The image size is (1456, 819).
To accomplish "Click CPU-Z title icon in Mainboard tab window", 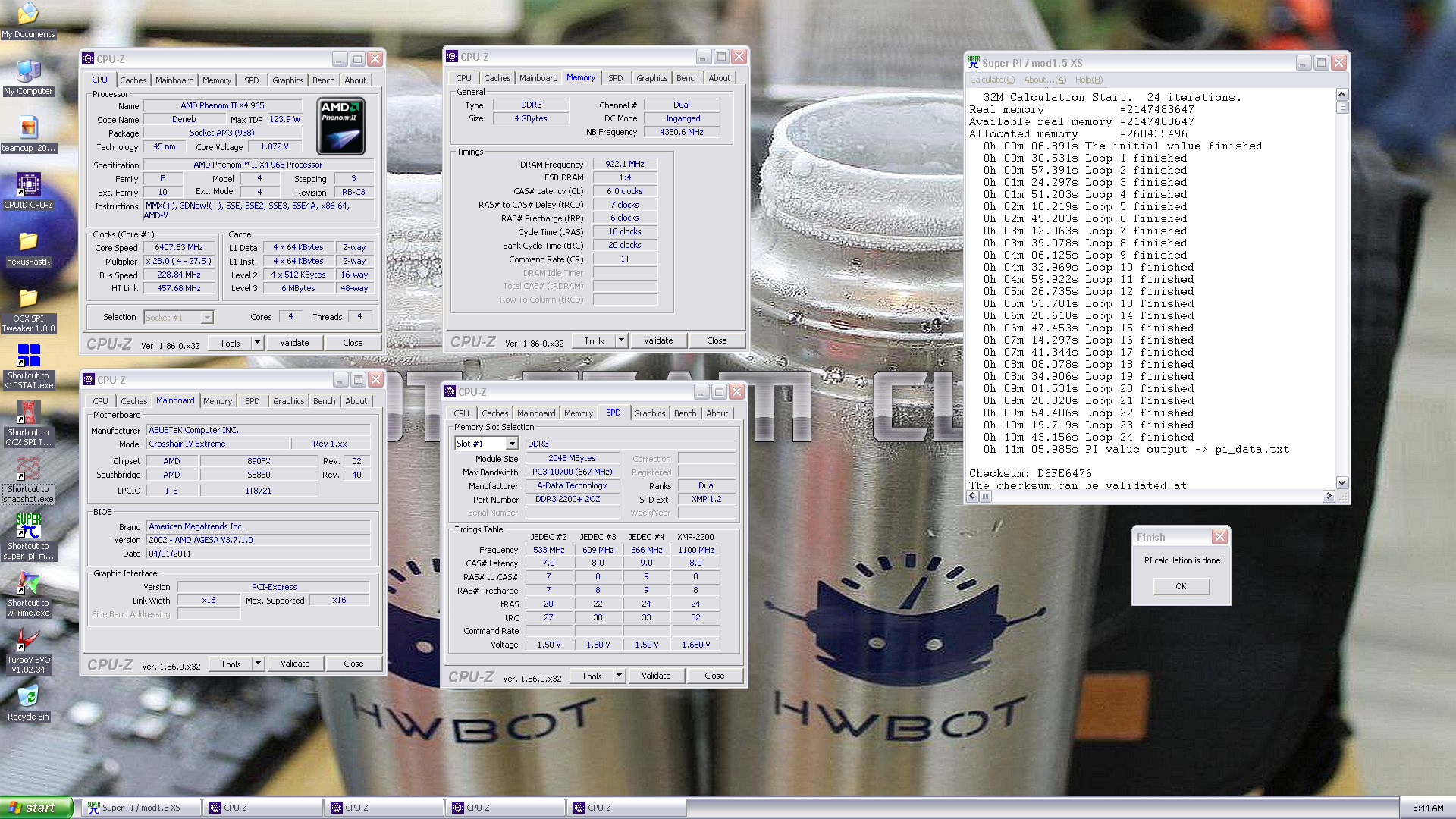I will [89, 379].
